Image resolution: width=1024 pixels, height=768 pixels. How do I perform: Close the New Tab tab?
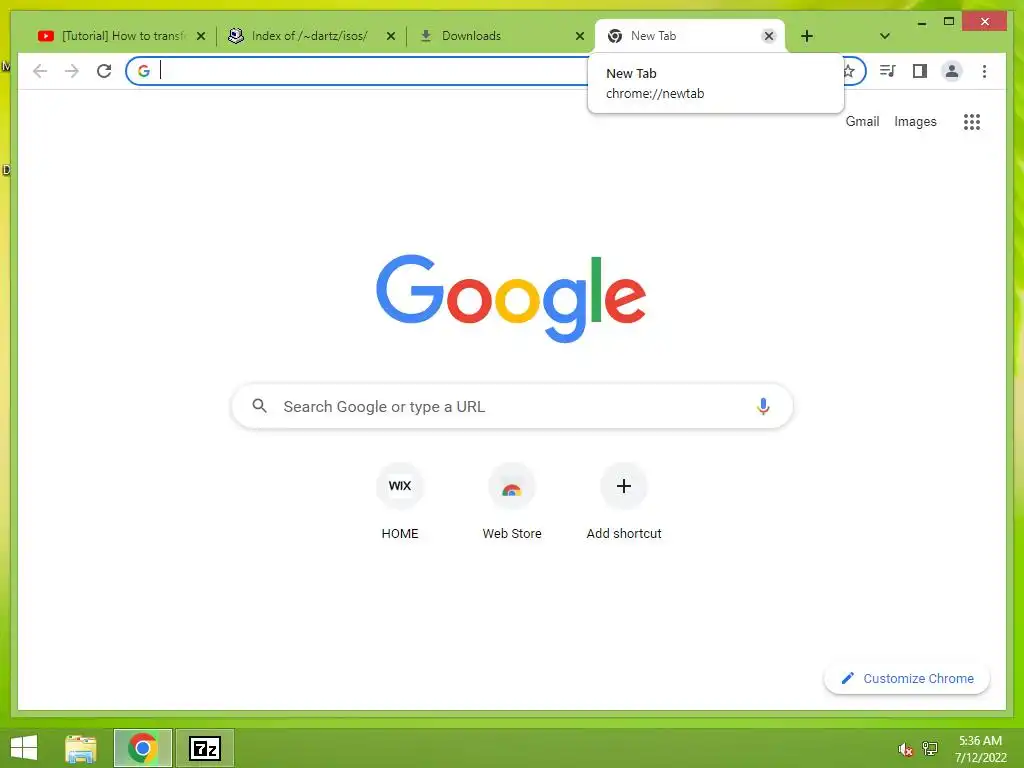(x=769, y=36)
